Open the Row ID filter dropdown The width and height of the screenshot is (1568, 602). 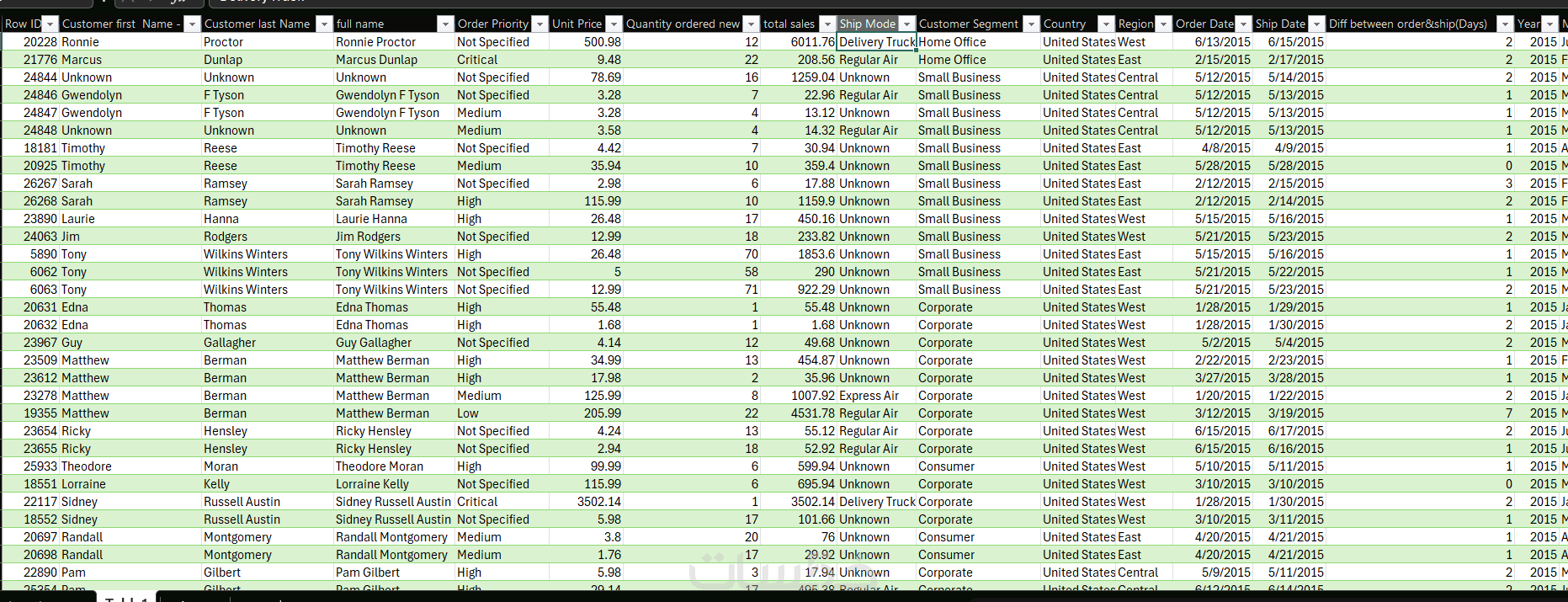point(50,24)
